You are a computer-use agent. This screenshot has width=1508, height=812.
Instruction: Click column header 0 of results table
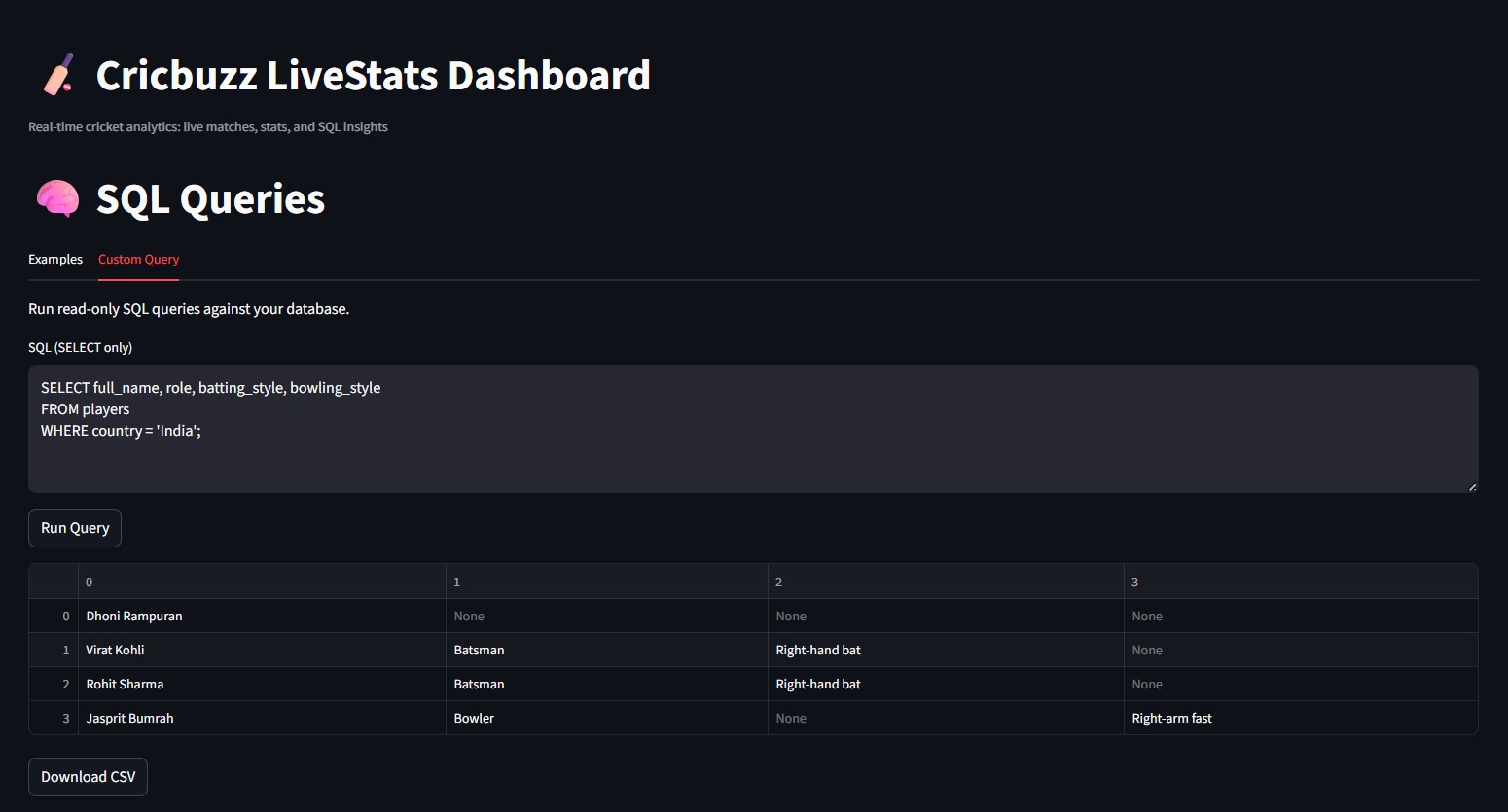pyautogui.click(x=262, y=582)
